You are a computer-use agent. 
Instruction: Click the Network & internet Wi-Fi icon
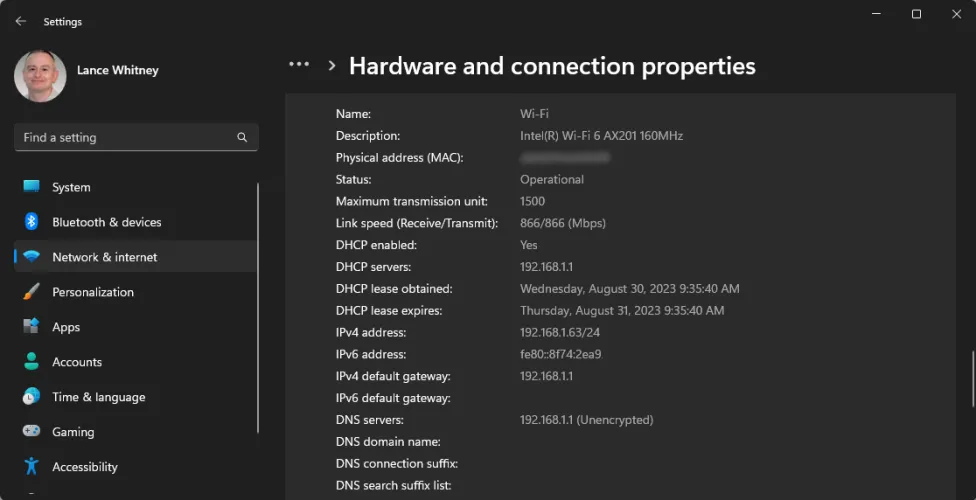coord(32,257)
